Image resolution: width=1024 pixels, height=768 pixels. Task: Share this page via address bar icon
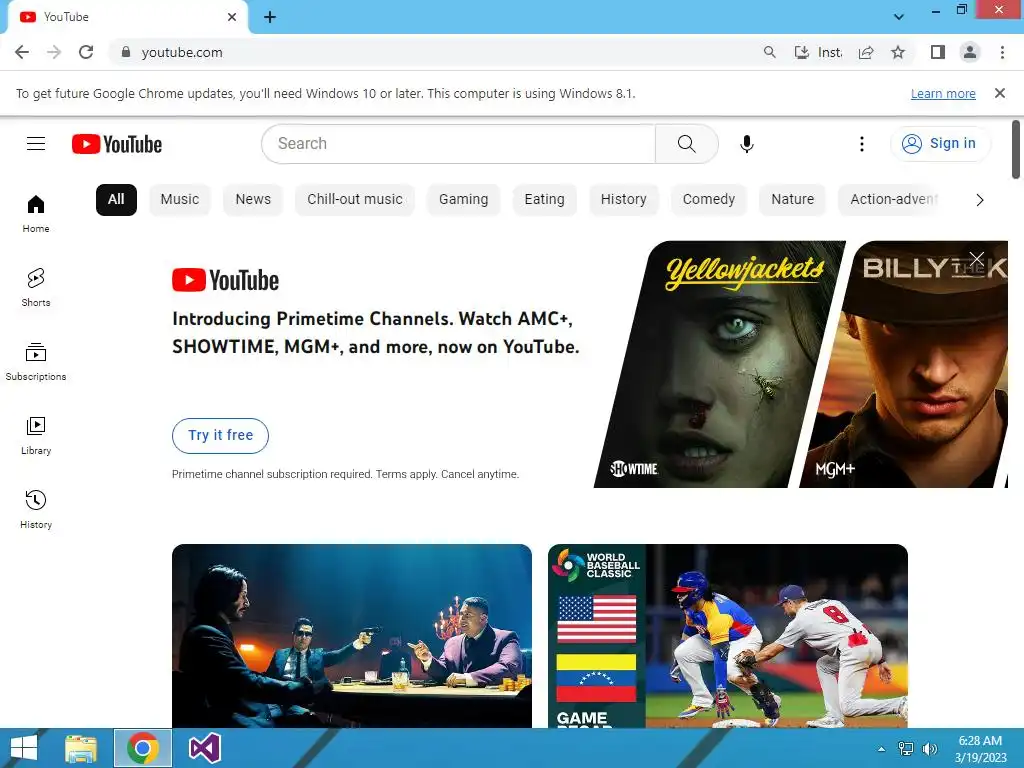click(x=866, y=52)
